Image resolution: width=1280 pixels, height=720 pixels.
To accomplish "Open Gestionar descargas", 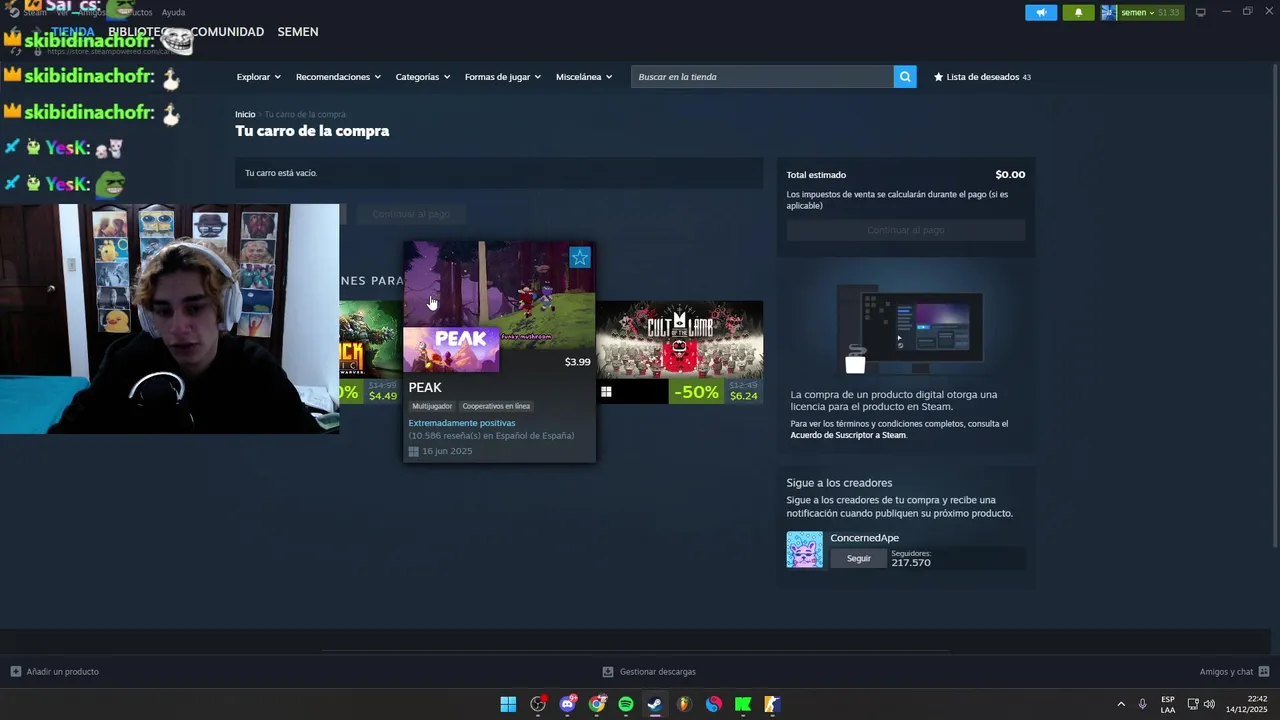I will click(657, 672).
